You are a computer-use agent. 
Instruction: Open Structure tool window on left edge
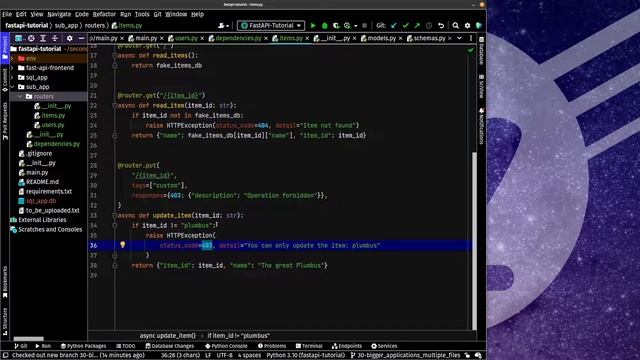[x=5, y=322]
